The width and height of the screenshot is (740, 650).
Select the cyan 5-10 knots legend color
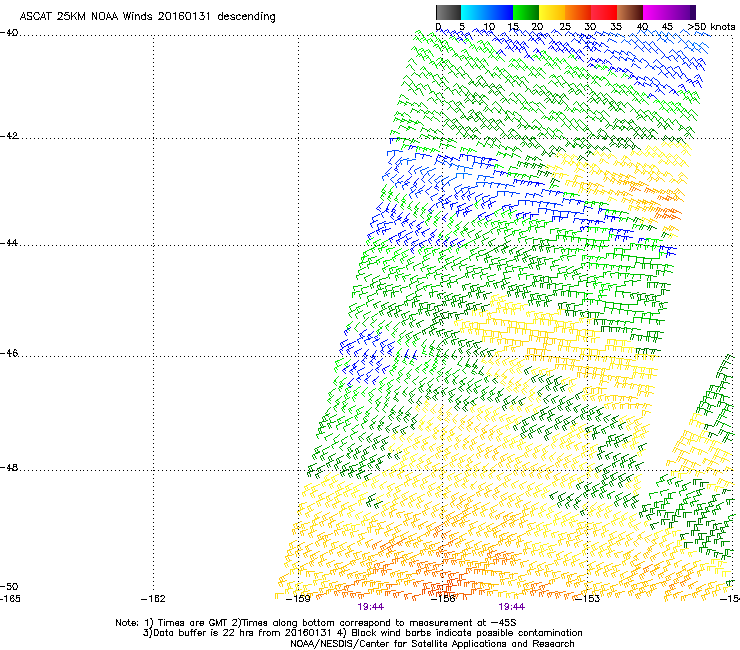(474, 13)
